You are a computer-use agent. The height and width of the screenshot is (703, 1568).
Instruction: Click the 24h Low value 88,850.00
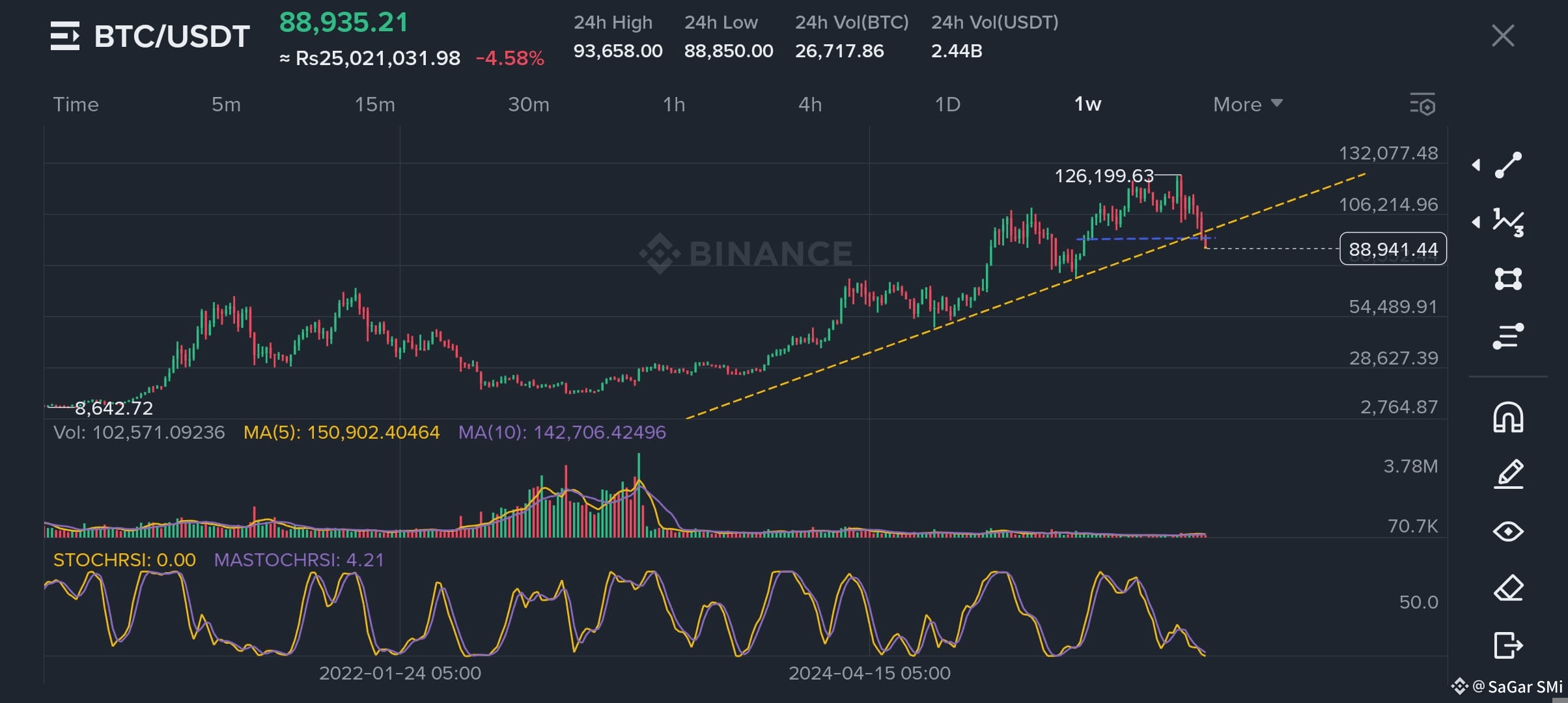[x=729, y=51]
